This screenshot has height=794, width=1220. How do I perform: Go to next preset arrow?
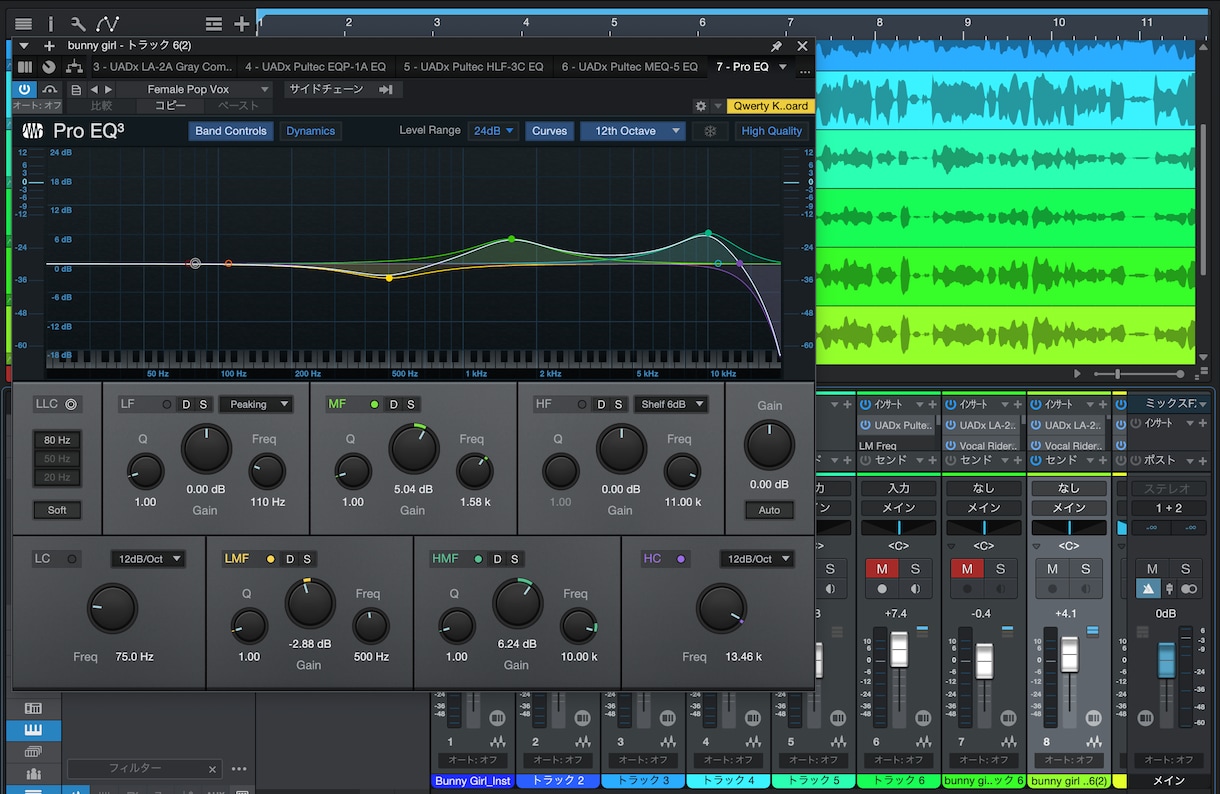108,89
